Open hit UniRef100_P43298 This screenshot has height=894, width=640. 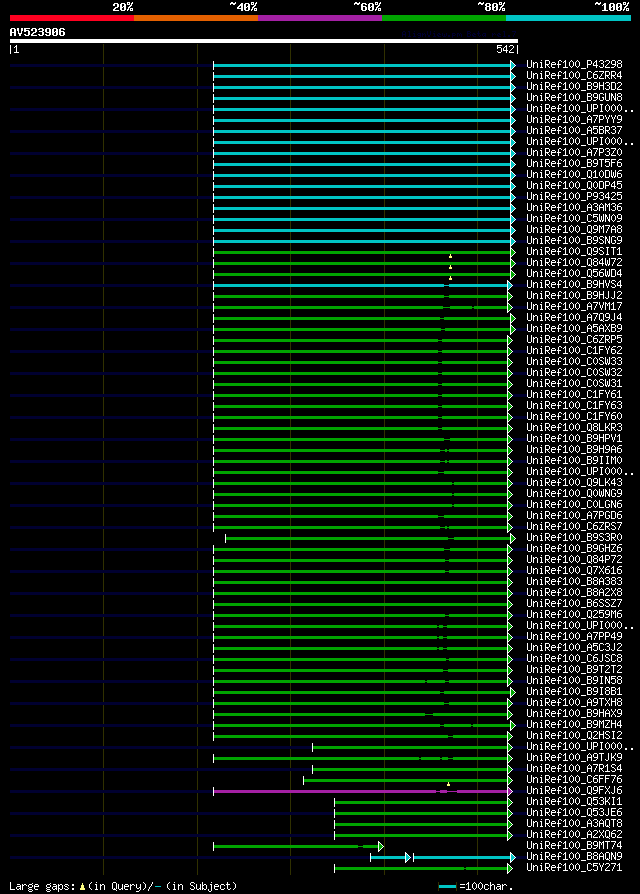click(574, 64)
